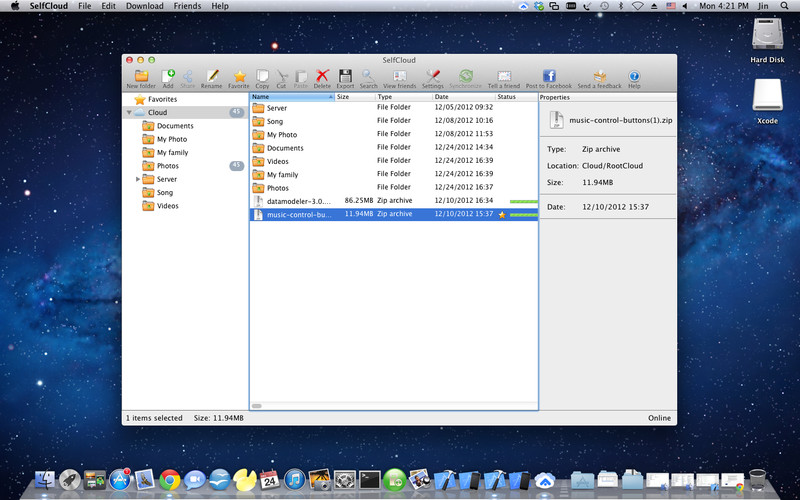Screen dimensions: 800x500
Task: Click the Add file toolbar icon
Action: (168, 79)
